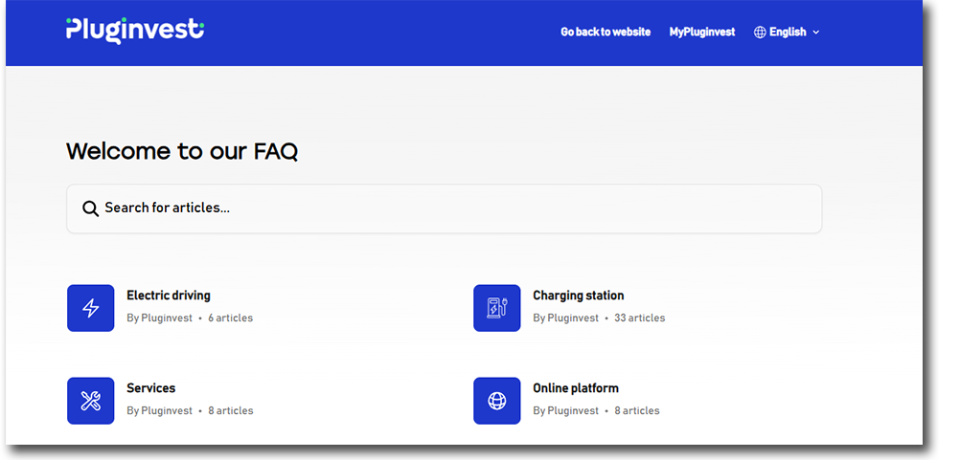960x460 pixels.
Task: Click the globe icon beside English
Action: pos(760,32)
